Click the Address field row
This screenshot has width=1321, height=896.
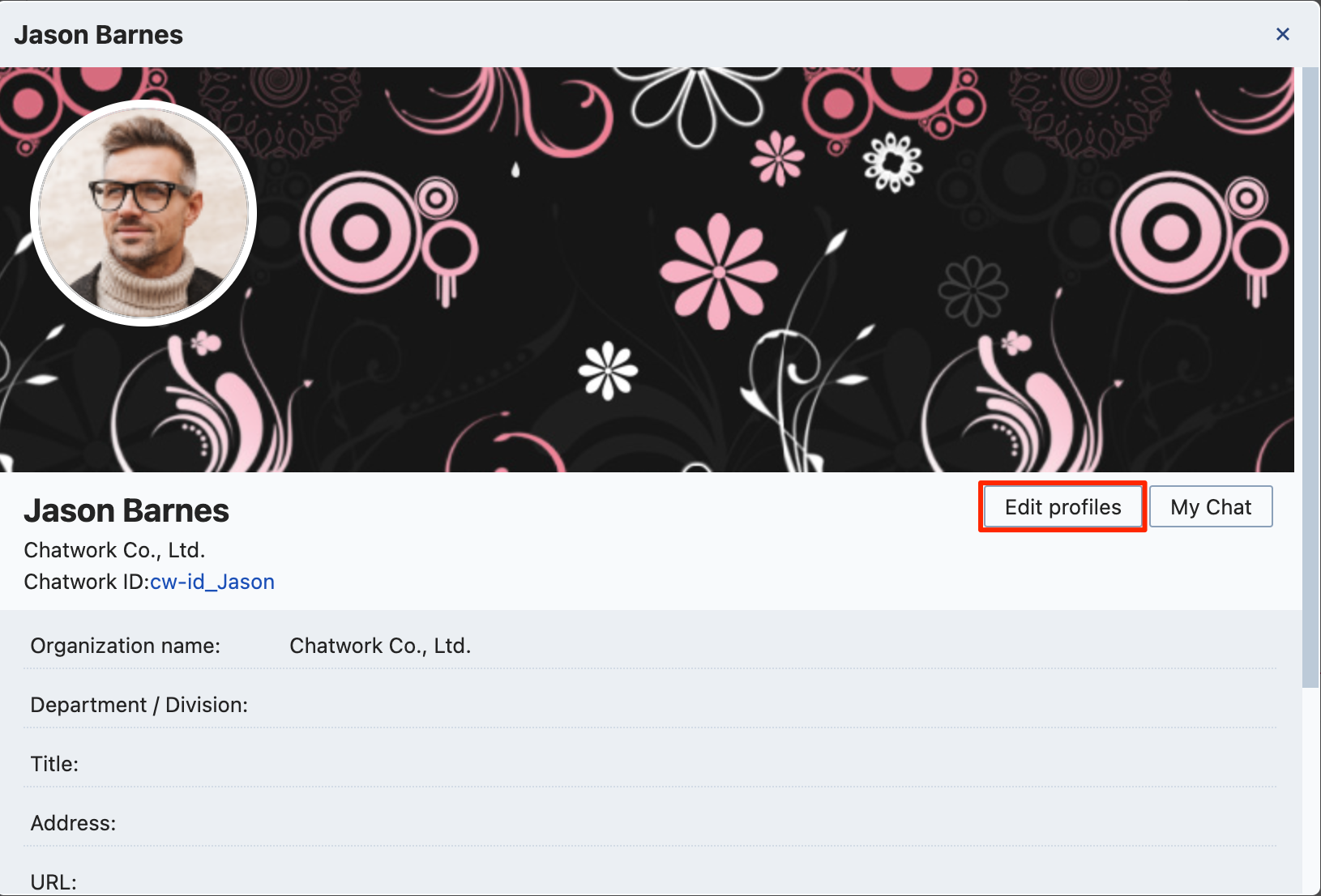coord(73,823)
